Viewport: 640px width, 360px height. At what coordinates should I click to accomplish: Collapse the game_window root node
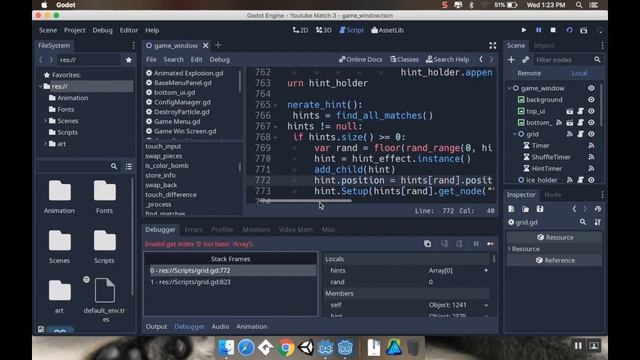[509, 88]
